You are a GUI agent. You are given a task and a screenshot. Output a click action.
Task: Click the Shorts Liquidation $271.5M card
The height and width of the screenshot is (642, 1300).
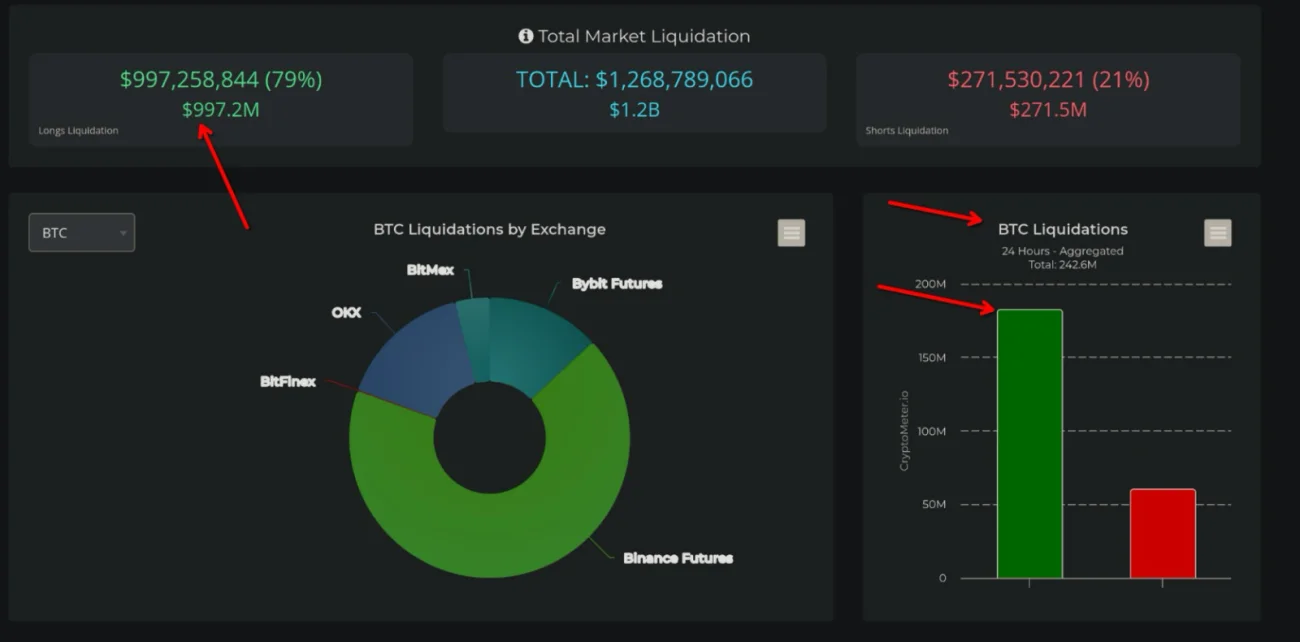pos(1047,100)
